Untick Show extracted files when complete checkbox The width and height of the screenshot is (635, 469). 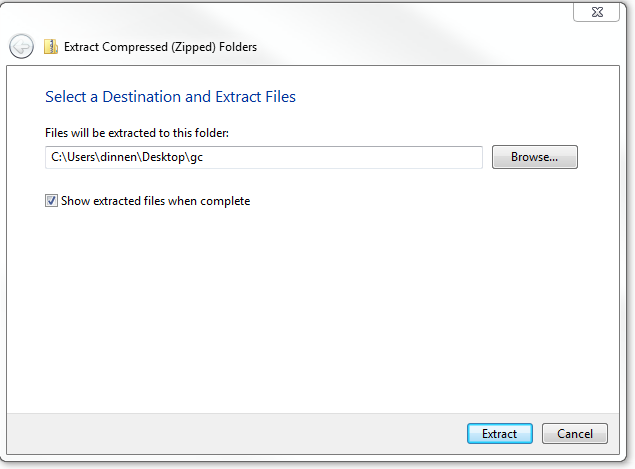coord(51,201)
